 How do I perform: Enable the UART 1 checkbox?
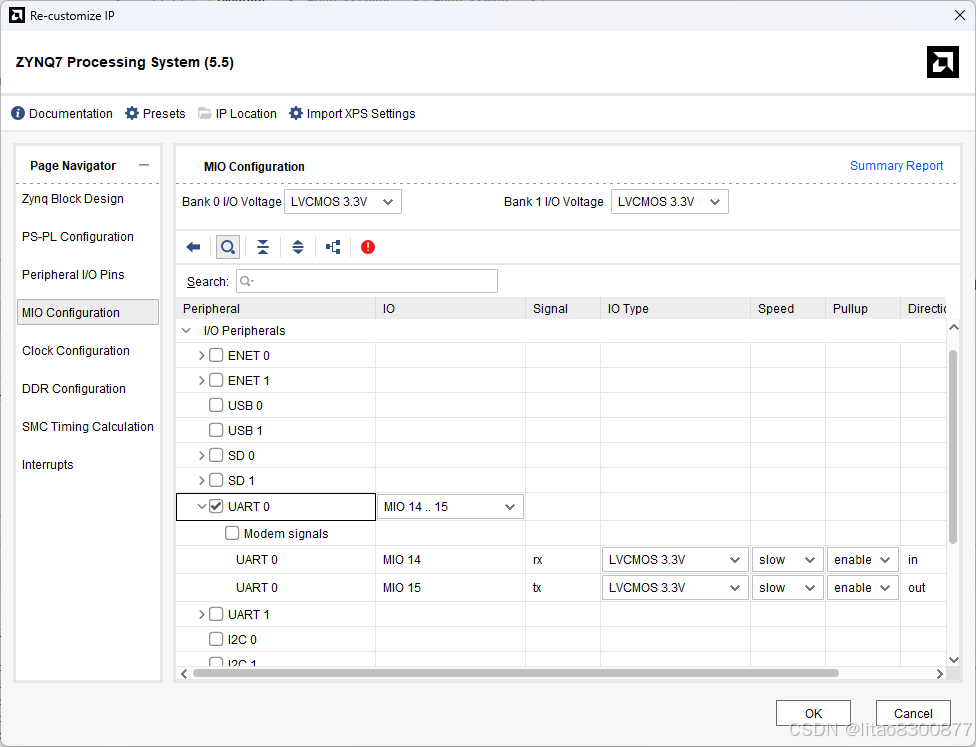216,614
